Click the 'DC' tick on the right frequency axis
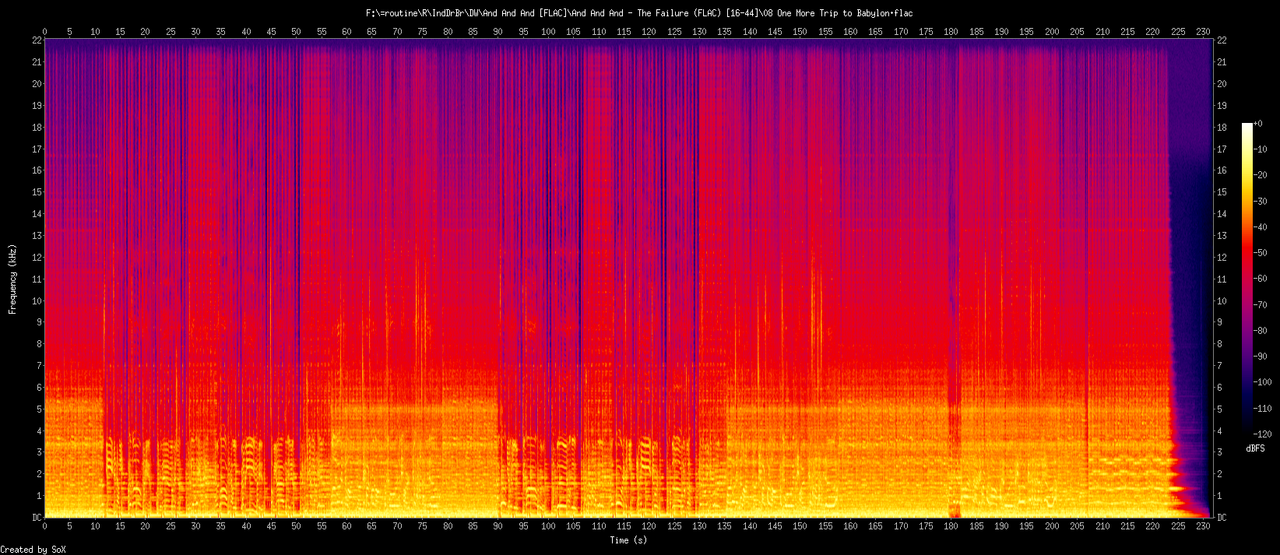This screenshot has width=1280, height=555. point(1221,518)
